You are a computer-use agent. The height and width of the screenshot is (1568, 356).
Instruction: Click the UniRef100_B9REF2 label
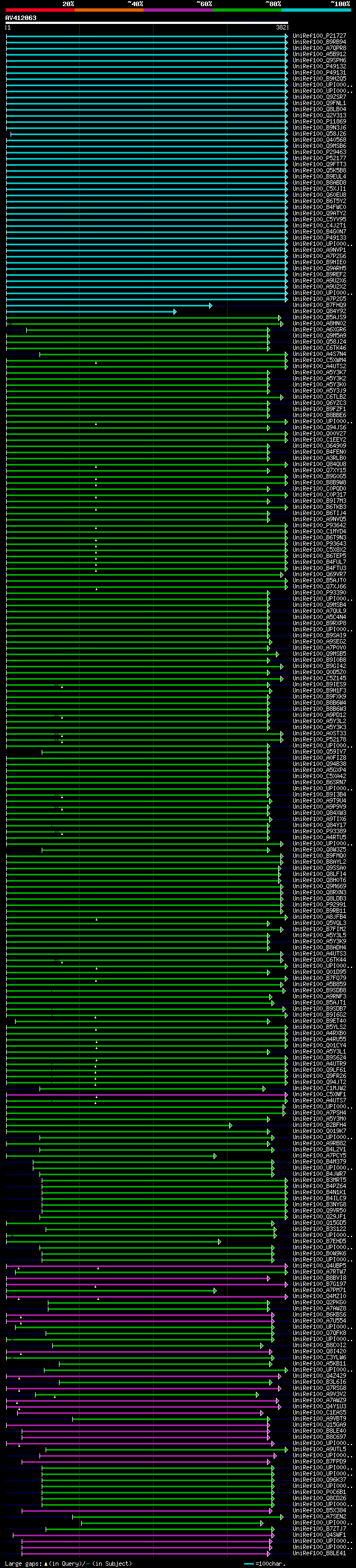319,275
